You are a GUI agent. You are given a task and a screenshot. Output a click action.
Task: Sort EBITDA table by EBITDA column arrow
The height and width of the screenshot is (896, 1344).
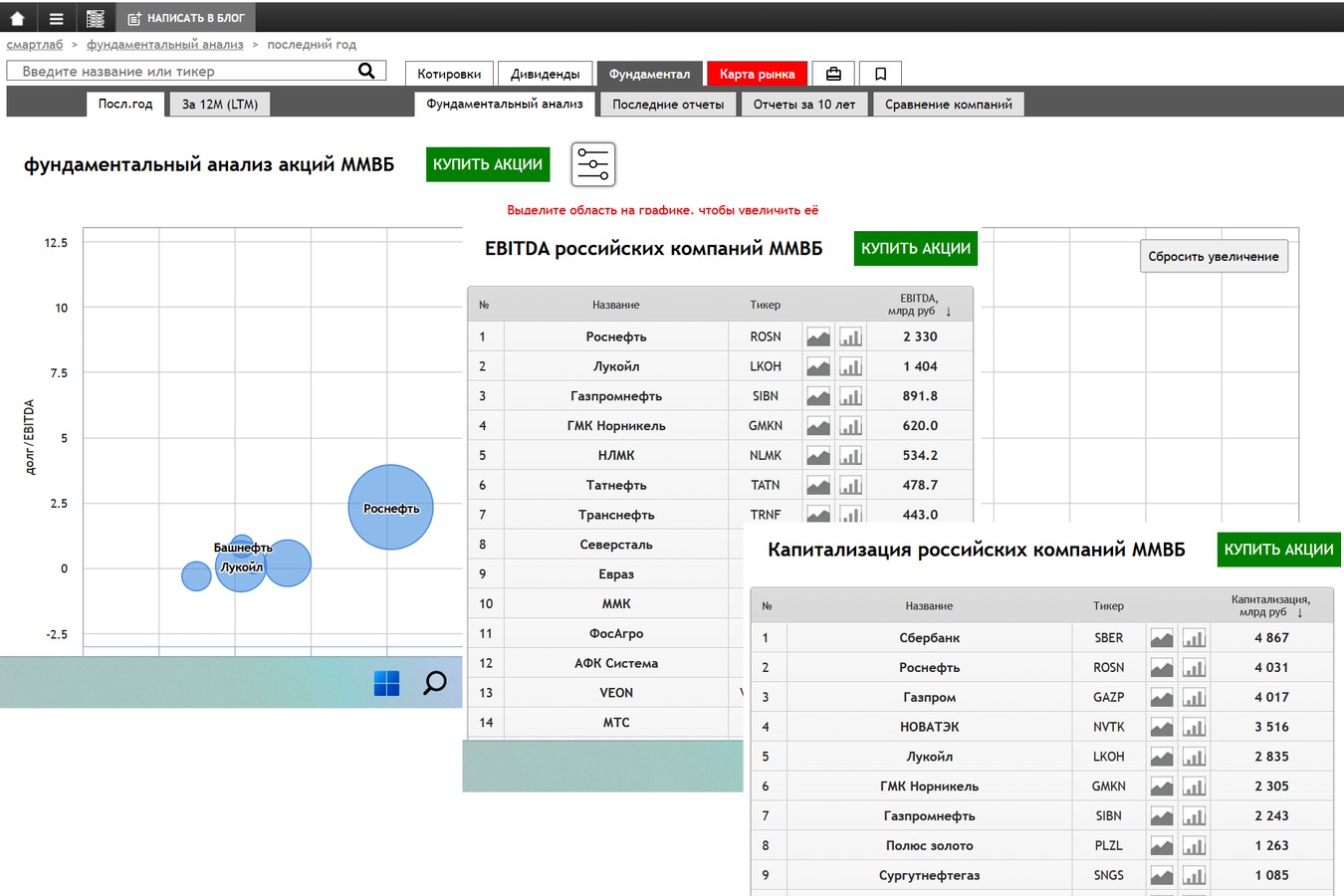click(x=948, y=312)
